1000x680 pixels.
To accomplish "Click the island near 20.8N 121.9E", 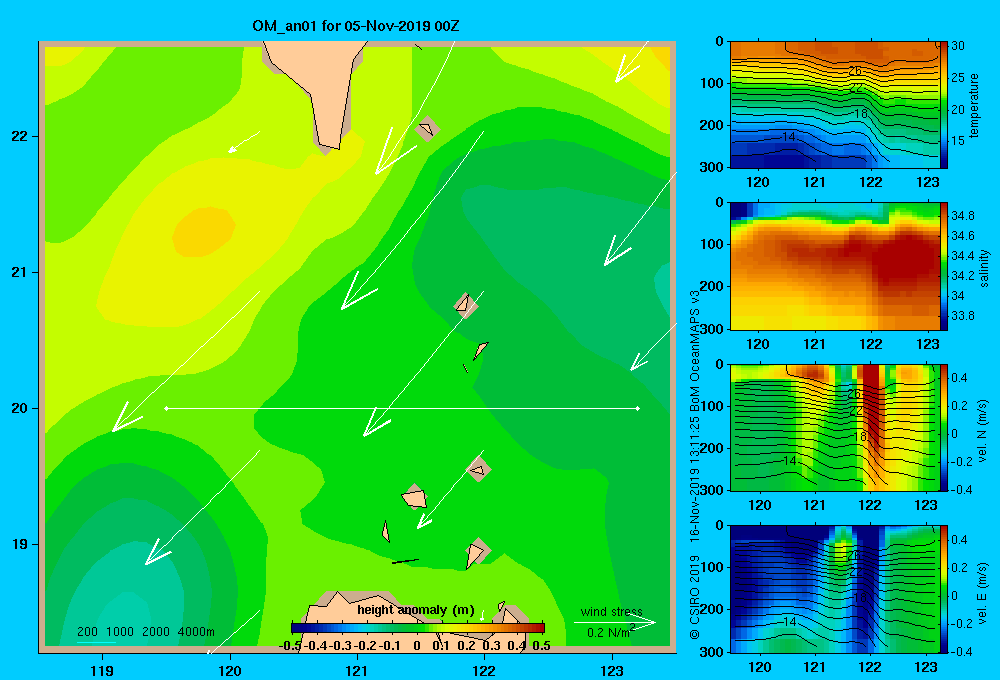I will click(466, 305).
